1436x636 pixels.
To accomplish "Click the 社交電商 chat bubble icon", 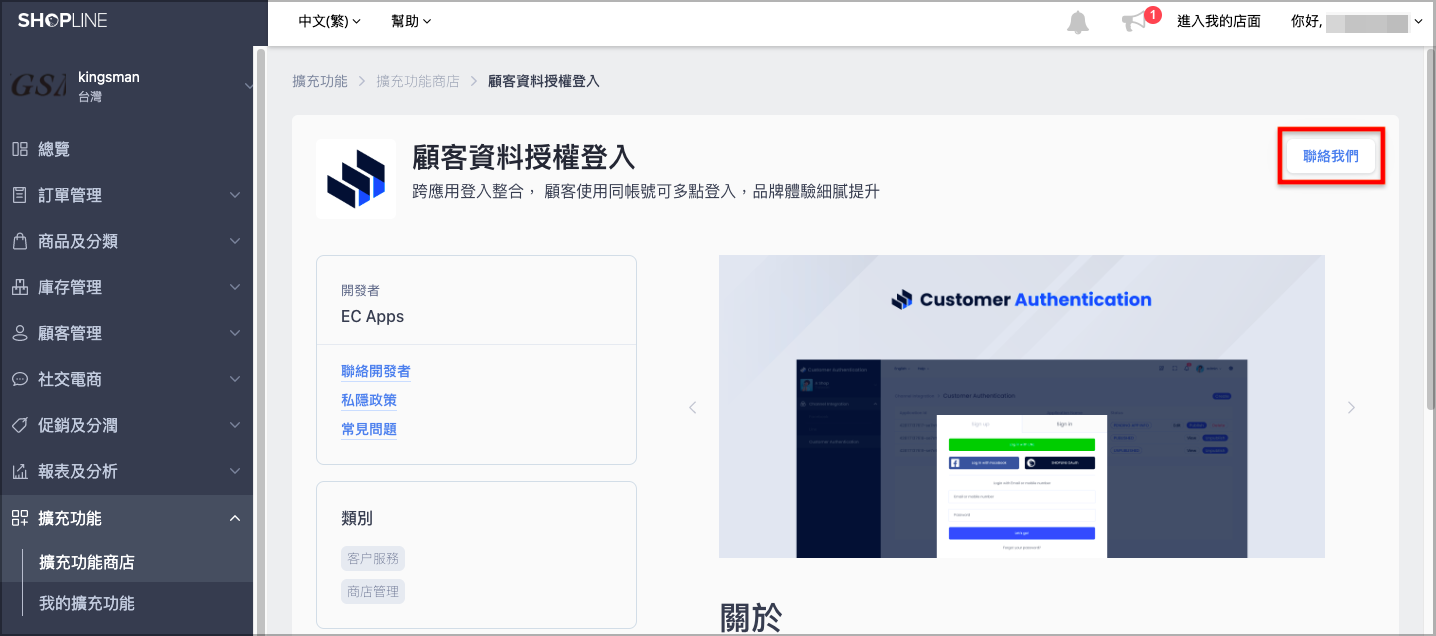I will point(20,379).
